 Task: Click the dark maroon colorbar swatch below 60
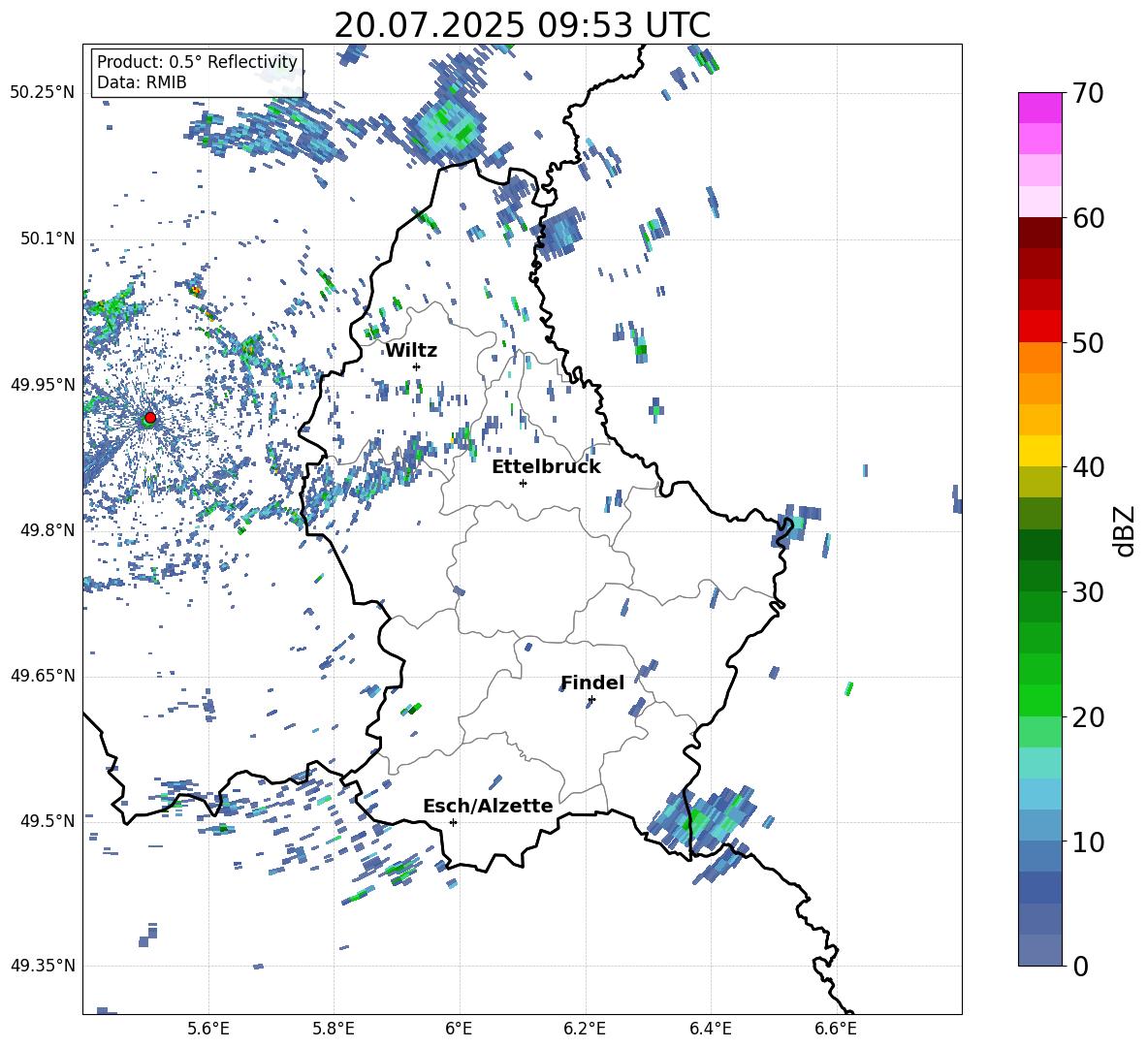pos(1039,233)
